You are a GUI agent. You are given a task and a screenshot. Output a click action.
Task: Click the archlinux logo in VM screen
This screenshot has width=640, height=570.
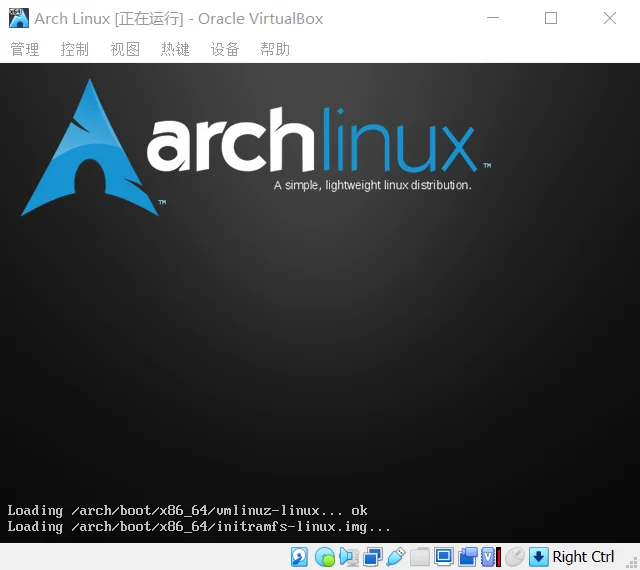[x=256, y=147]
